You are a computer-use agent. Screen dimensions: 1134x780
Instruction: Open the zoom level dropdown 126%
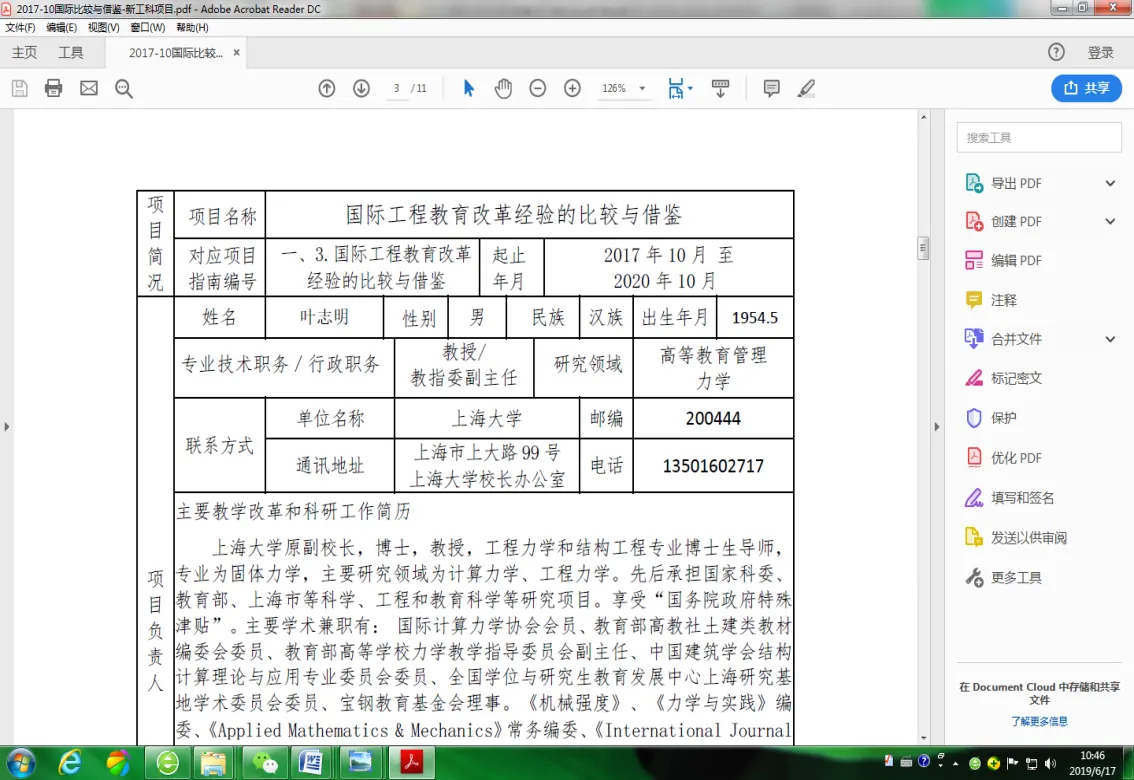tap(642, 88)
